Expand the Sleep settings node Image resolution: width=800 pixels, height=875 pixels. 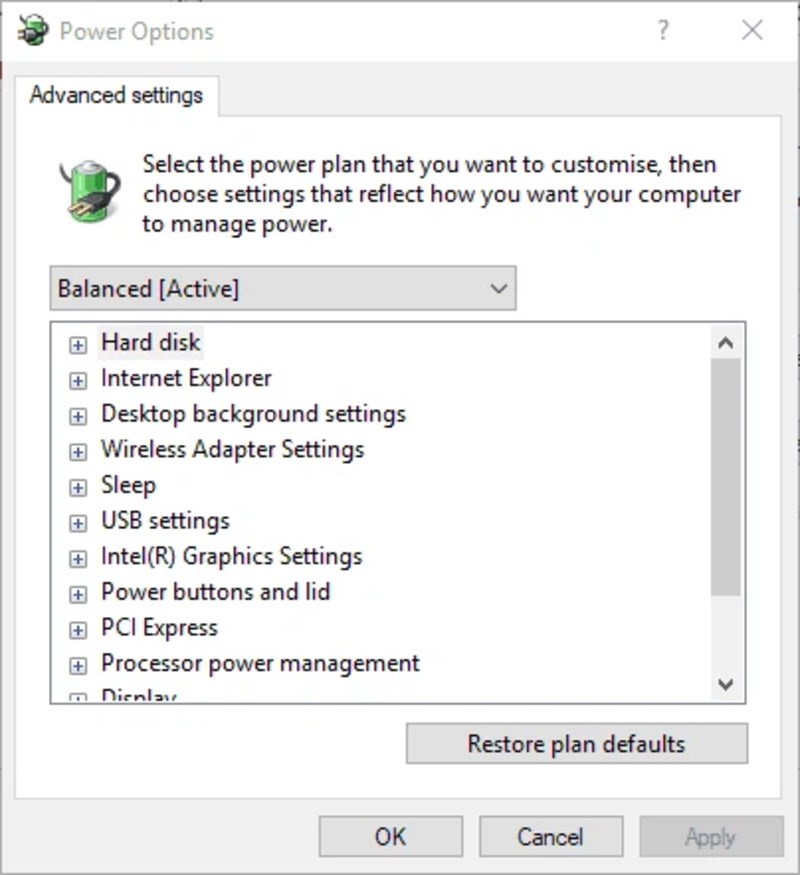point(78,488)
